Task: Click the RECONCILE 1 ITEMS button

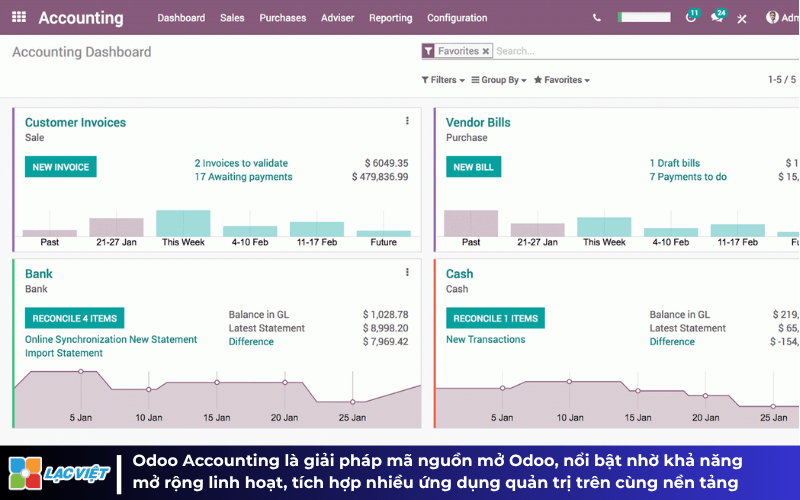Action: point(495,318)
